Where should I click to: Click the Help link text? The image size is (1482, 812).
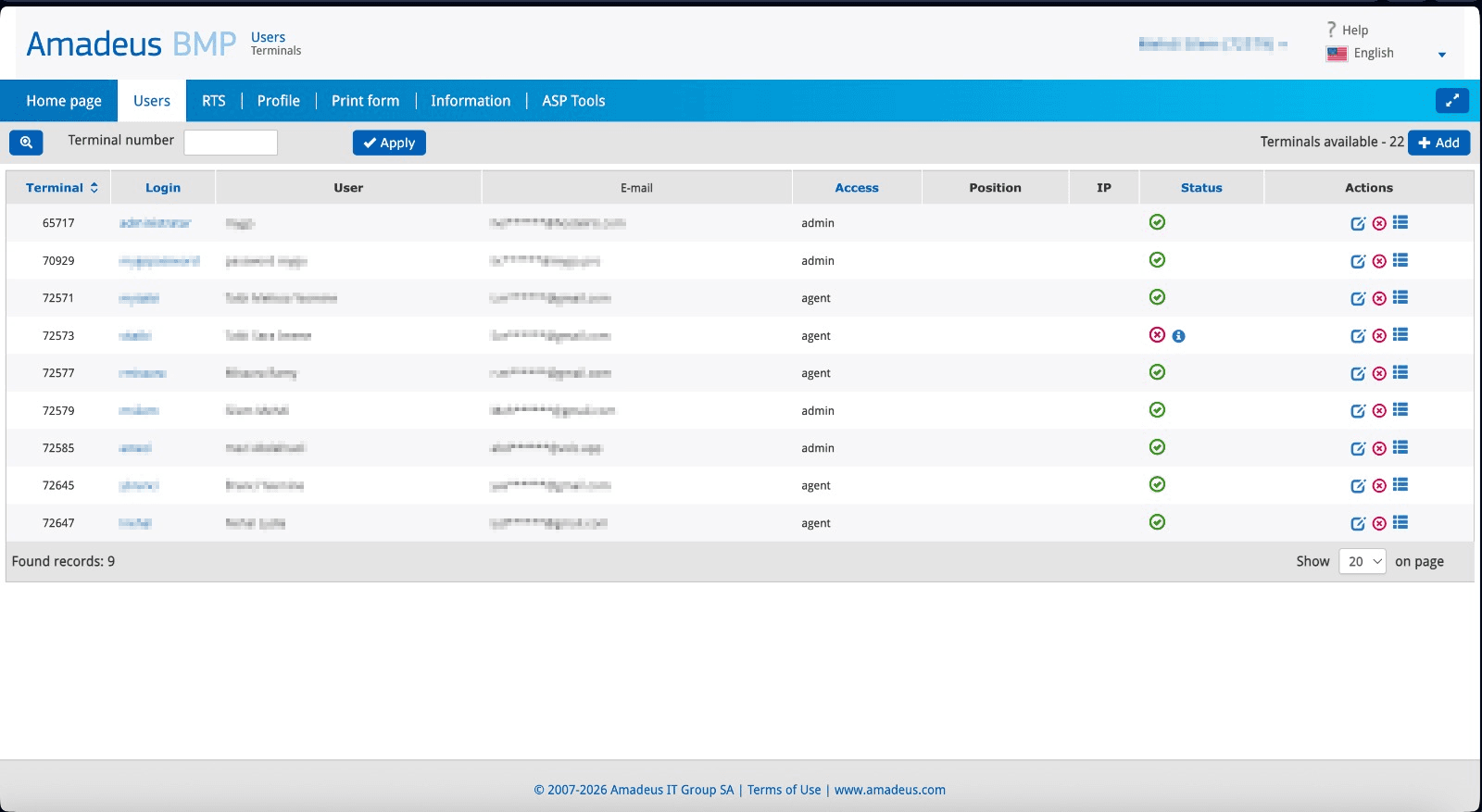pos(1355,30)
